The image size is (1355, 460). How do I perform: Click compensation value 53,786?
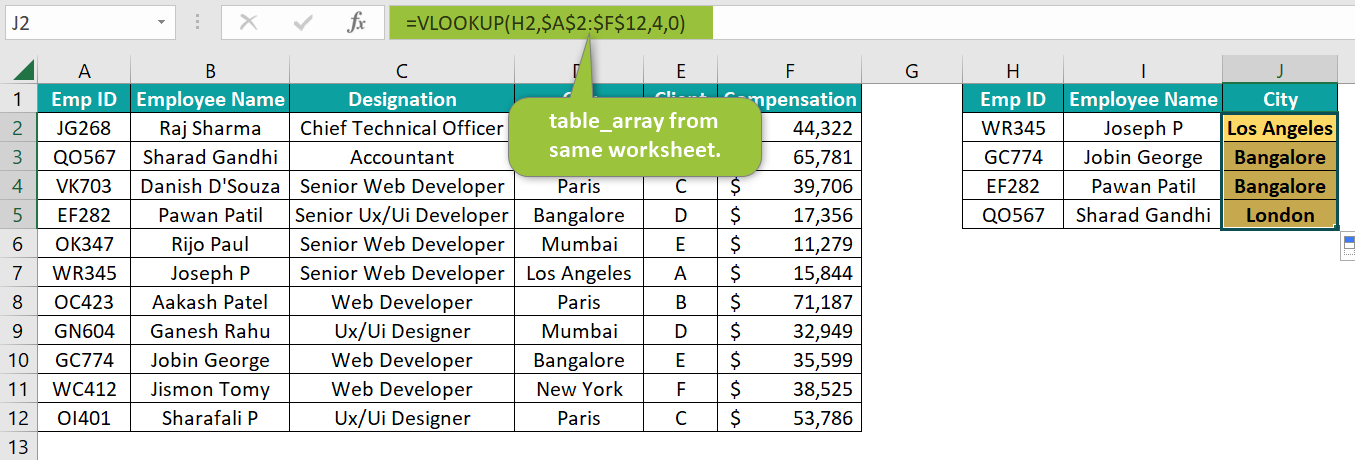pyautogui.click(x=789, y=418)
